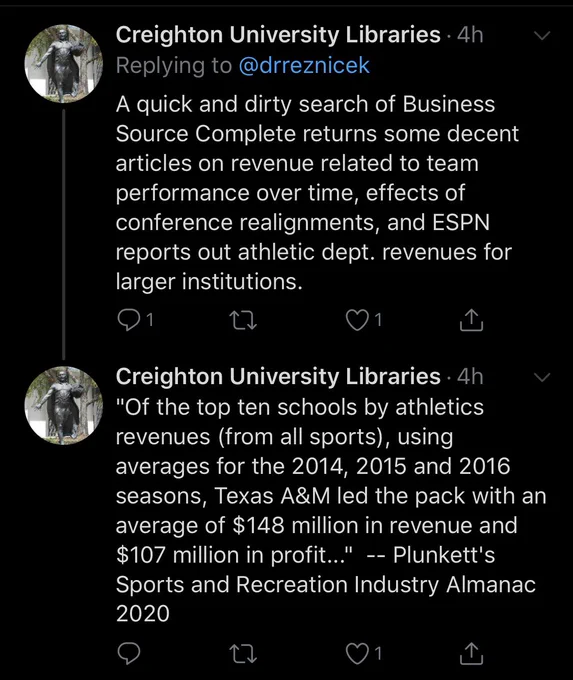The image size is (573, 680).
Task: Open Creighton University Libraries name in first tweet
Action: (278, 35)
